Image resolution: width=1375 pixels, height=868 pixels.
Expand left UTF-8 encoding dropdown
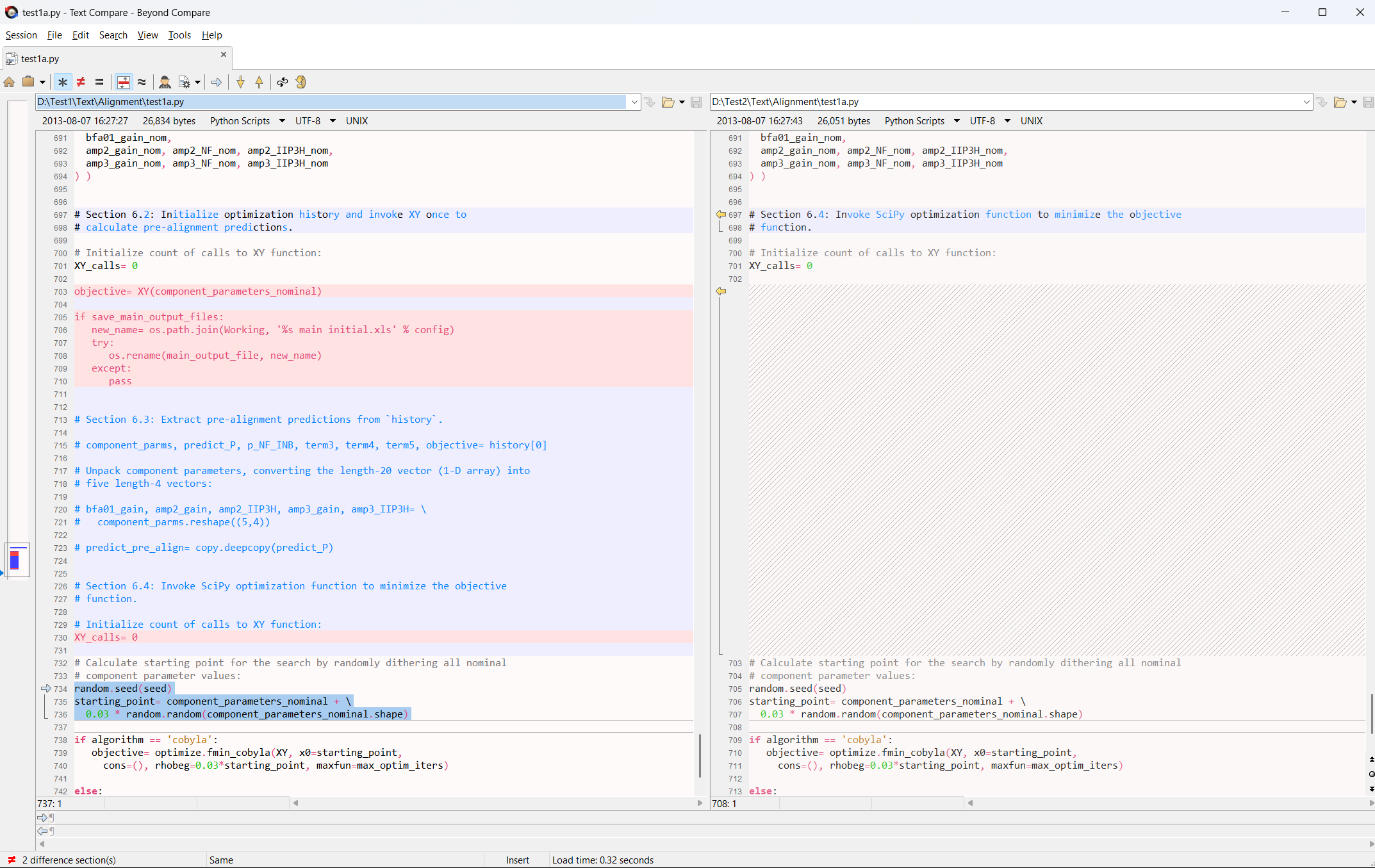pyautogui.click(x=333, y=121)
